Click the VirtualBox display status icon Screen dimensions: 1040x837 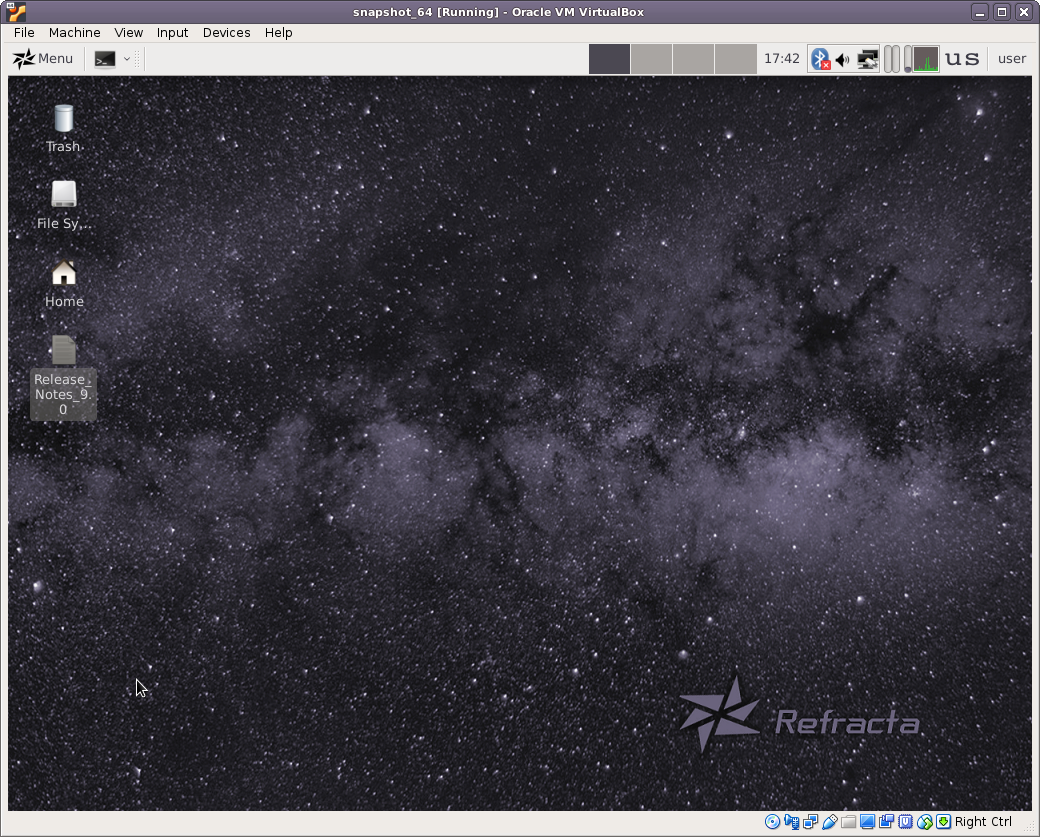pyautogui.click(x=867, y=822)
